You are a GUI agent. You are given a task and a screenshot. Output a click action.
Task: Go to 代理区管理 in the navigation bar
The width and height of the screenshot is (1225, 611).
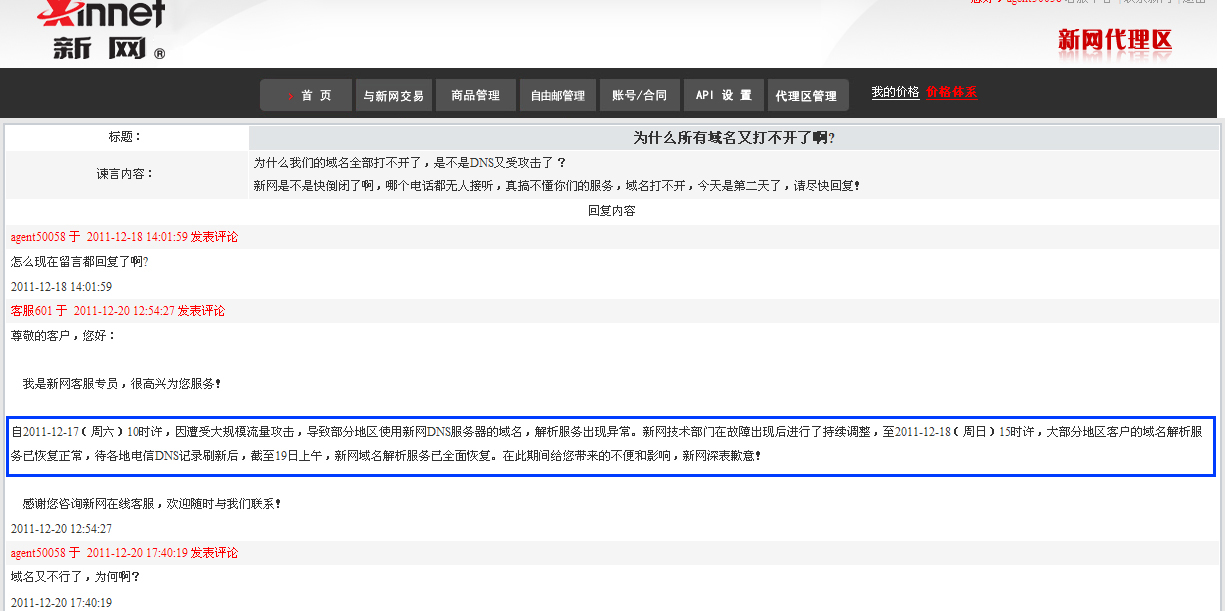[x=807, y=96]
